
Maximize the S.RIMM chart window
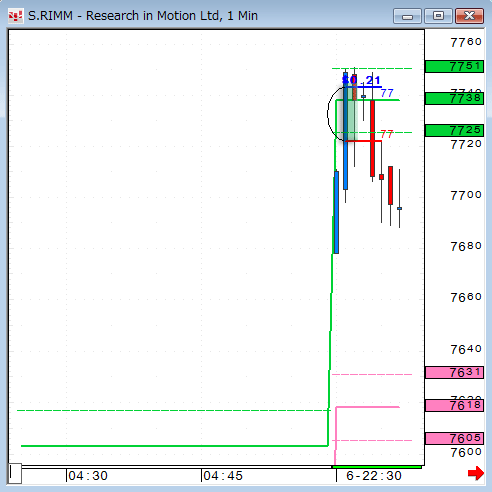click(438, 16)
